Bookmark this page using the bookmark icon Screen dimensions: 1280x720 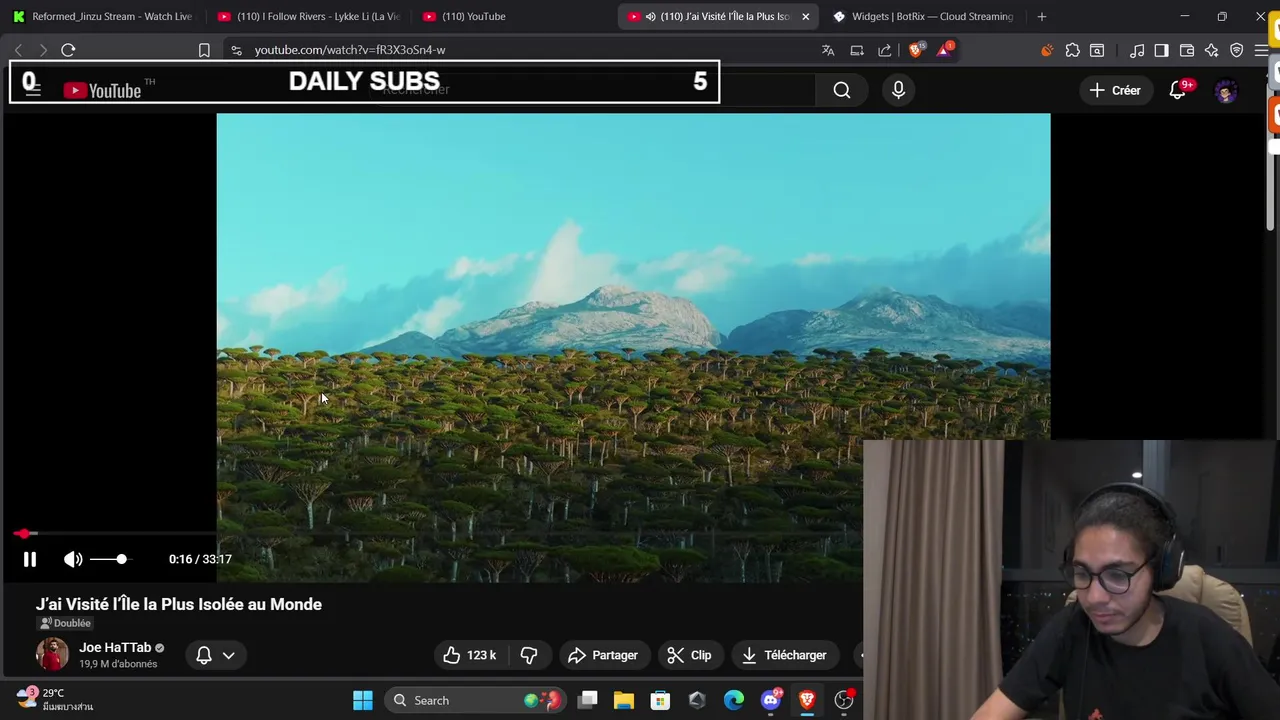(204, 50)
